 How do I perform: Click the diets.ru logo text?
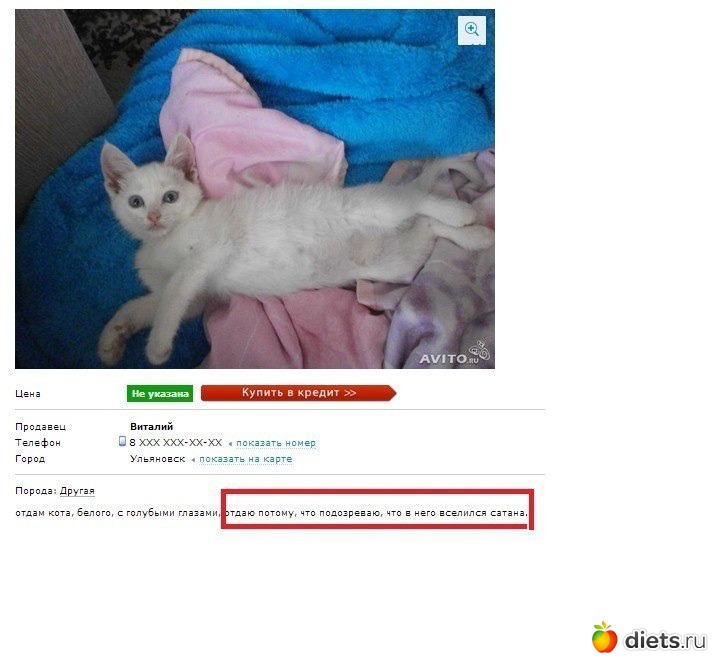click(x=665, y=641)
